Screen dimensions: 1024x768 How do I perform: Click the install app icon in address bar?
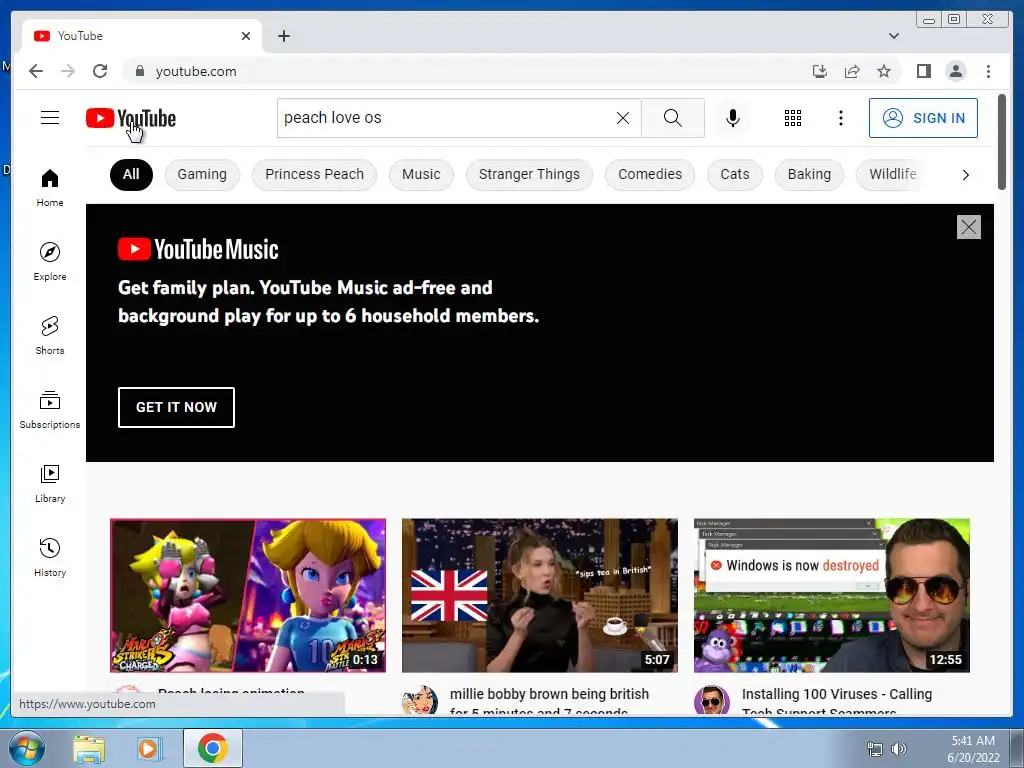coord(820,71)
